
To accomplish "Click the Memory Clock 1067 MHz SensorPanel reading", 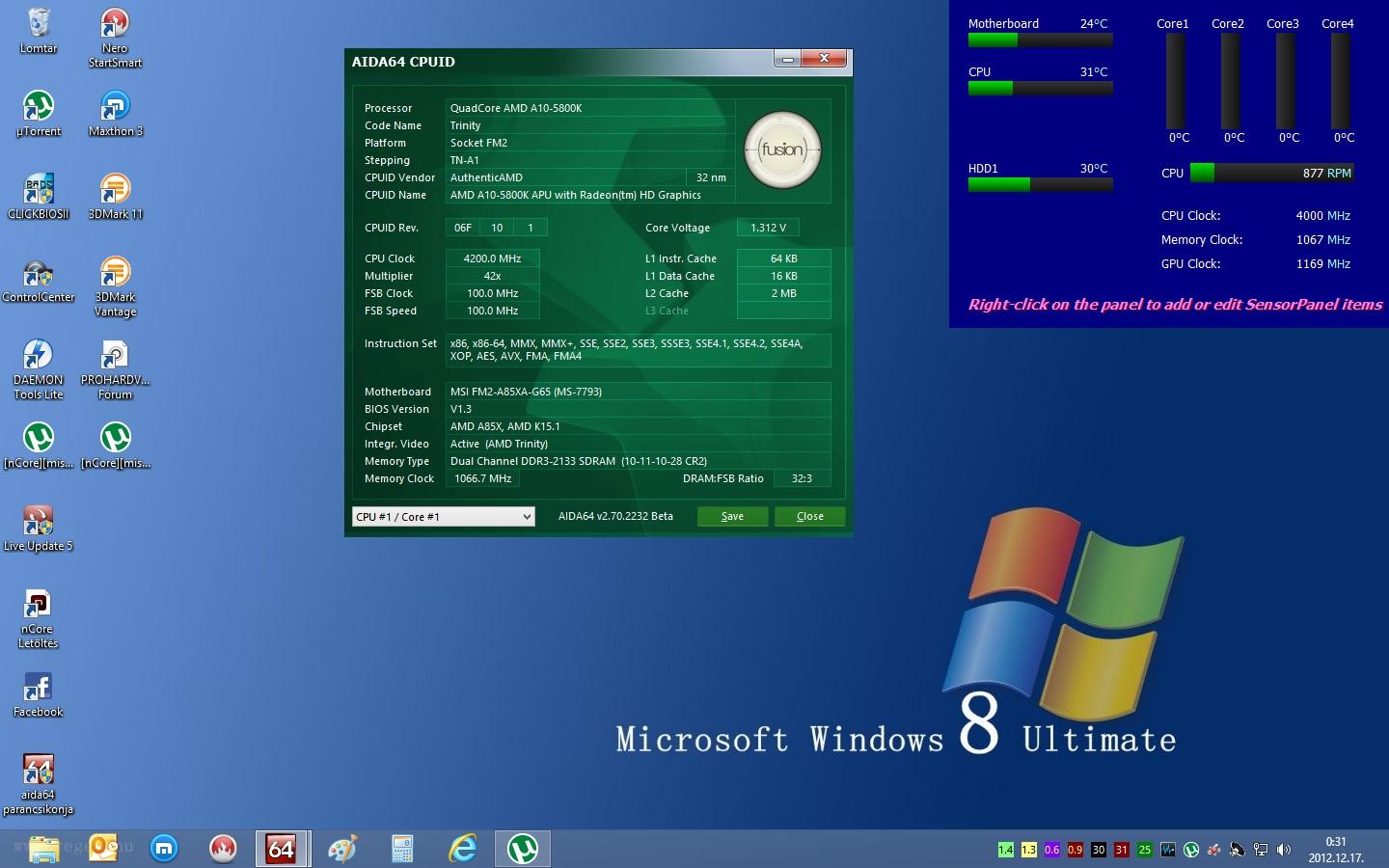I will click(1322, 239).
